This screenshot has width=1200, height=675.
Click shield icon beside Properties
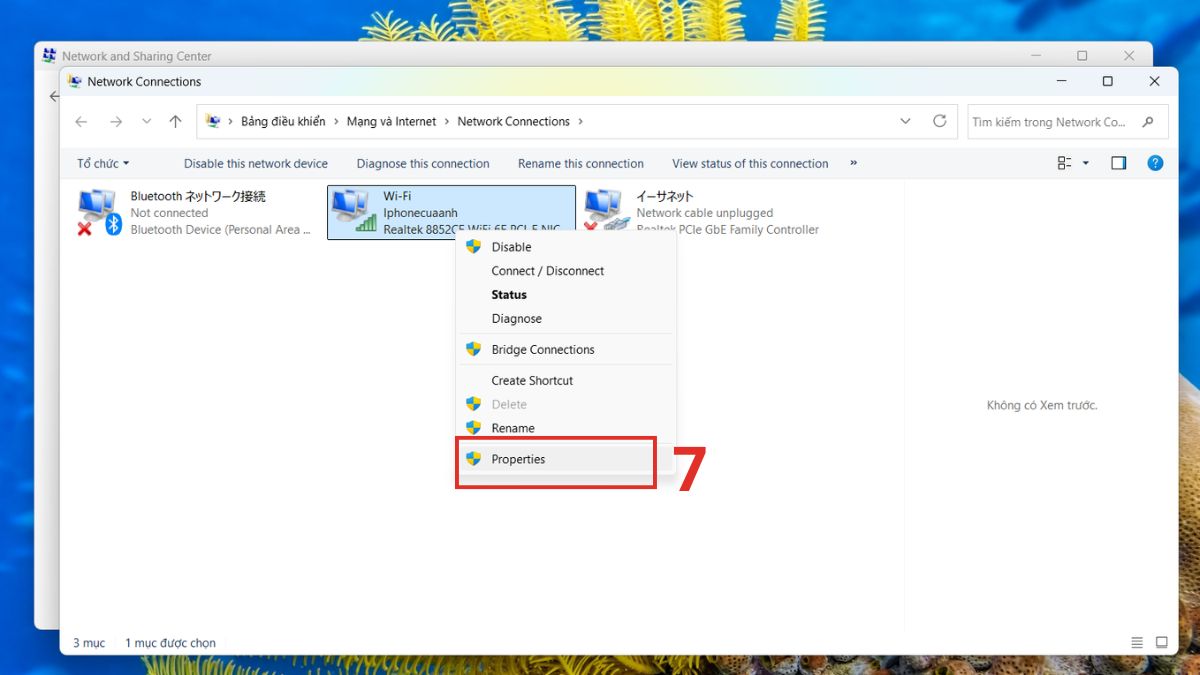coord(474,459)
